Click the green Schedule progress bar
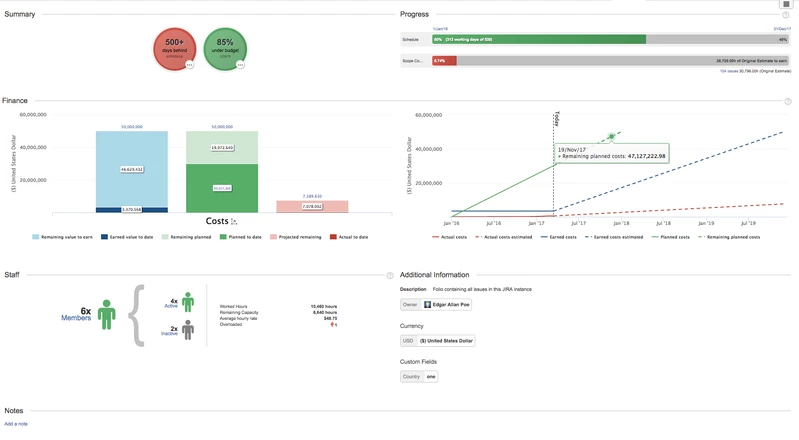Image resolution: width=799 pixels, height=440 pixels. [x=540, y=39]
